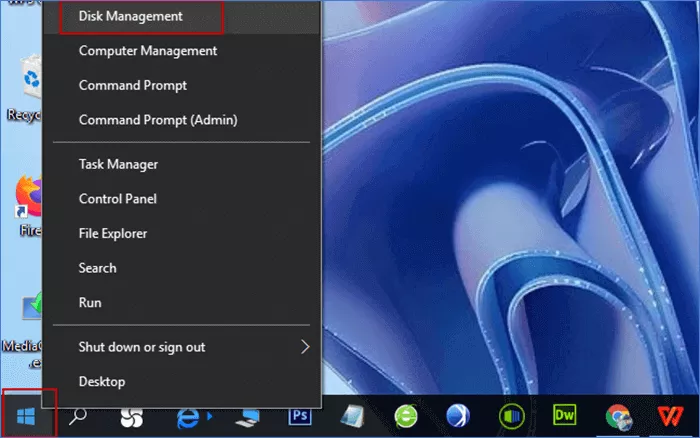Launch WPS Office from the taskbar
The width and height of the screenshot is (700, 438).
(x=670, y=416)
